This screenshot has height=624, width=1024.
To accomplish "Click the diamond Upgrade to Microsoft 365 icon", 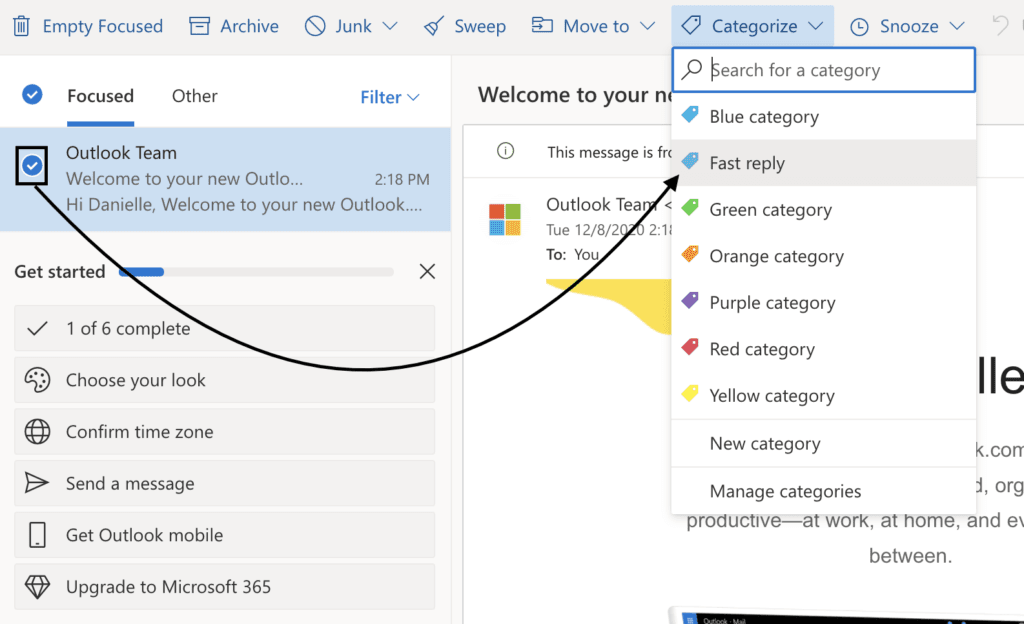I will coord(37,588).
